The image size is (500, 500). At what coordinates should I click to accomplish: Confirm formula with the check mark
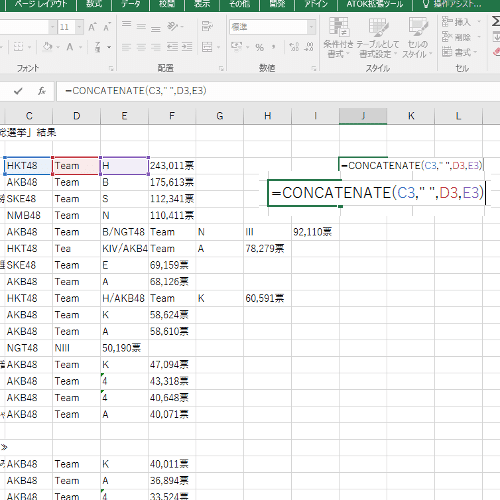18,91
